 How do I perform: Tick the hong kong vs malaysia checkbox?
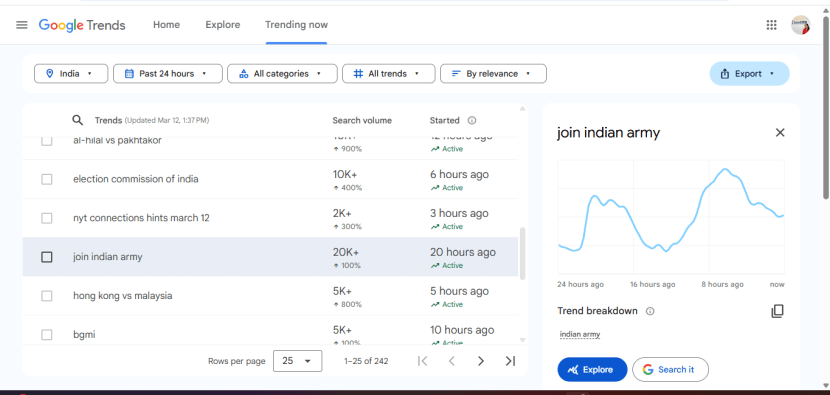point(47,295)
